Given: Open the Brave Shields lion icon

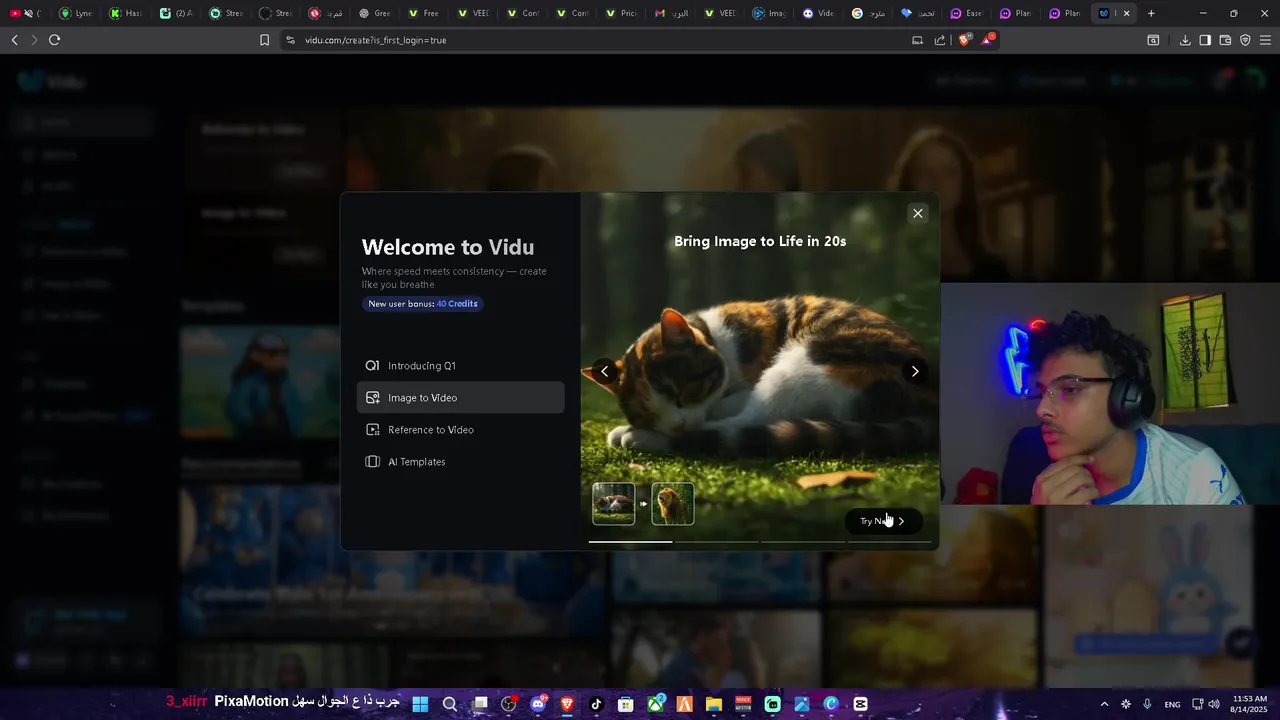Looking at the screenshot, I should (964, 40).
